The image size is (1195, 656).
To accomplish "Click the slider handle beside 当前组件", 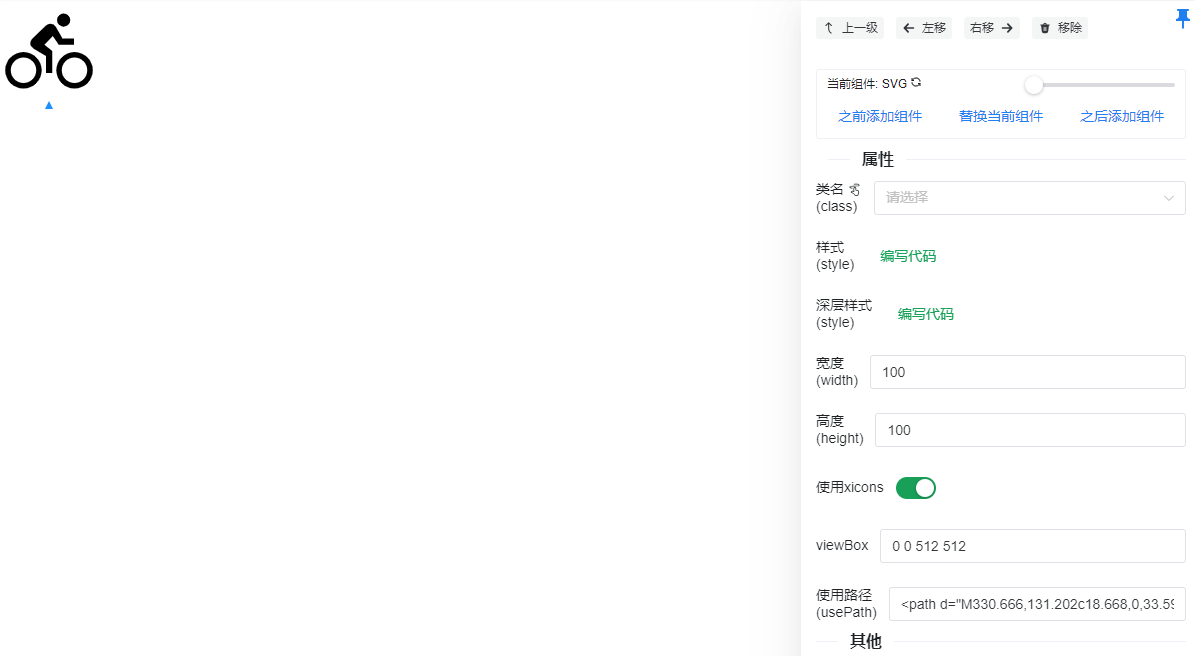I will [x=1034, y=85].
